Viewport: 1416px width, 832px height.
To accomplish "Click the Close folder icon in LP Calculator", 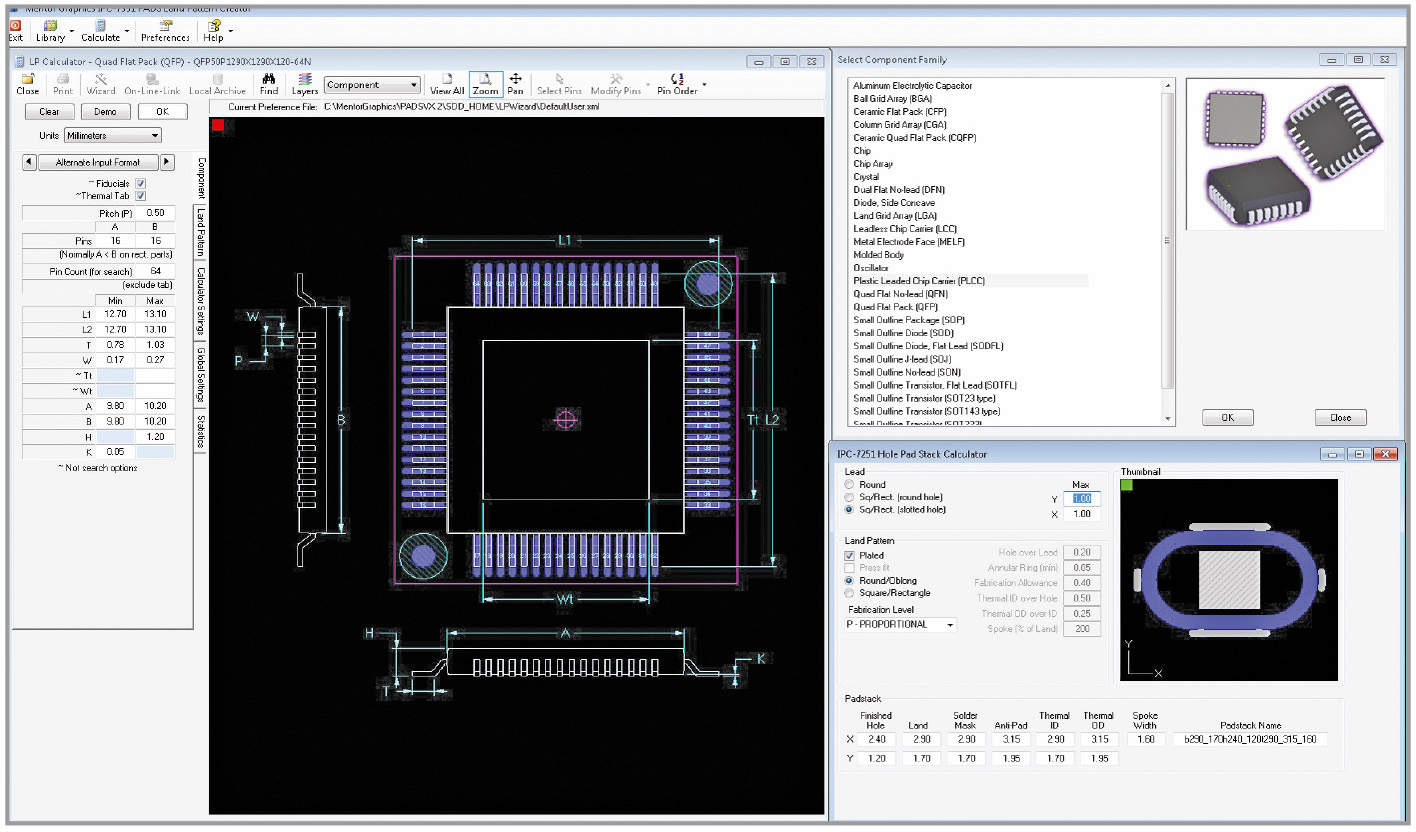I will click(x=28, y=79).
